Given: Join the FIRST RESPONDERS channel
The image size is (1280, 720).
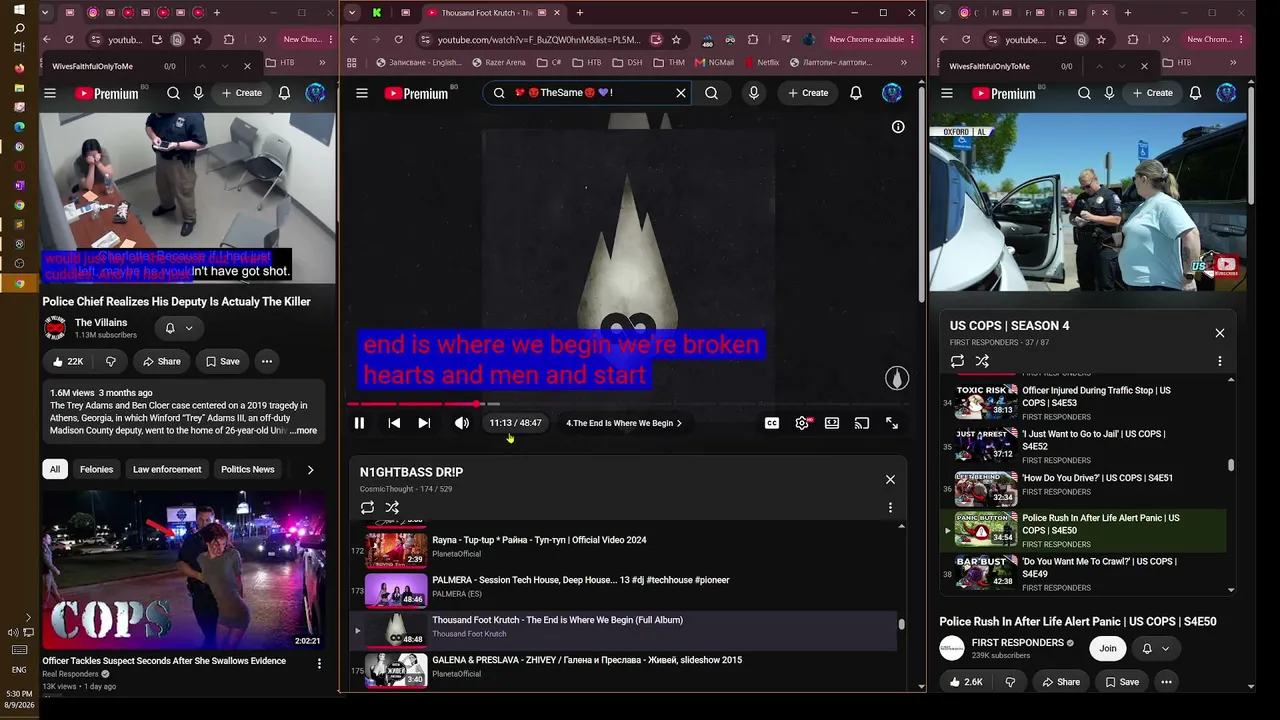Looking at the screenshot, I should [x=1108, y=648].
